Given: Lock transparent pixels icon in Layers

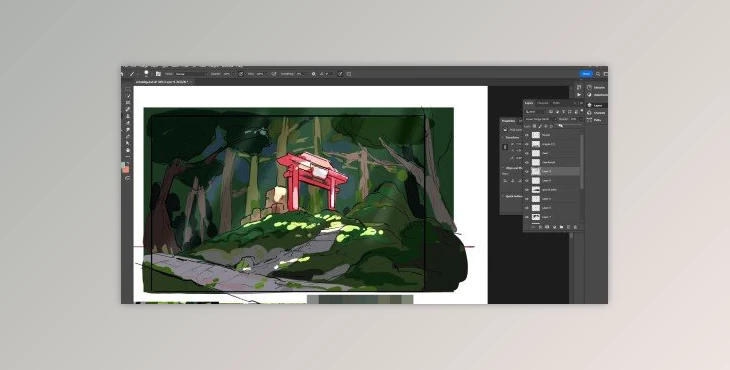Looking at the screenshot, I should point(534,126).
